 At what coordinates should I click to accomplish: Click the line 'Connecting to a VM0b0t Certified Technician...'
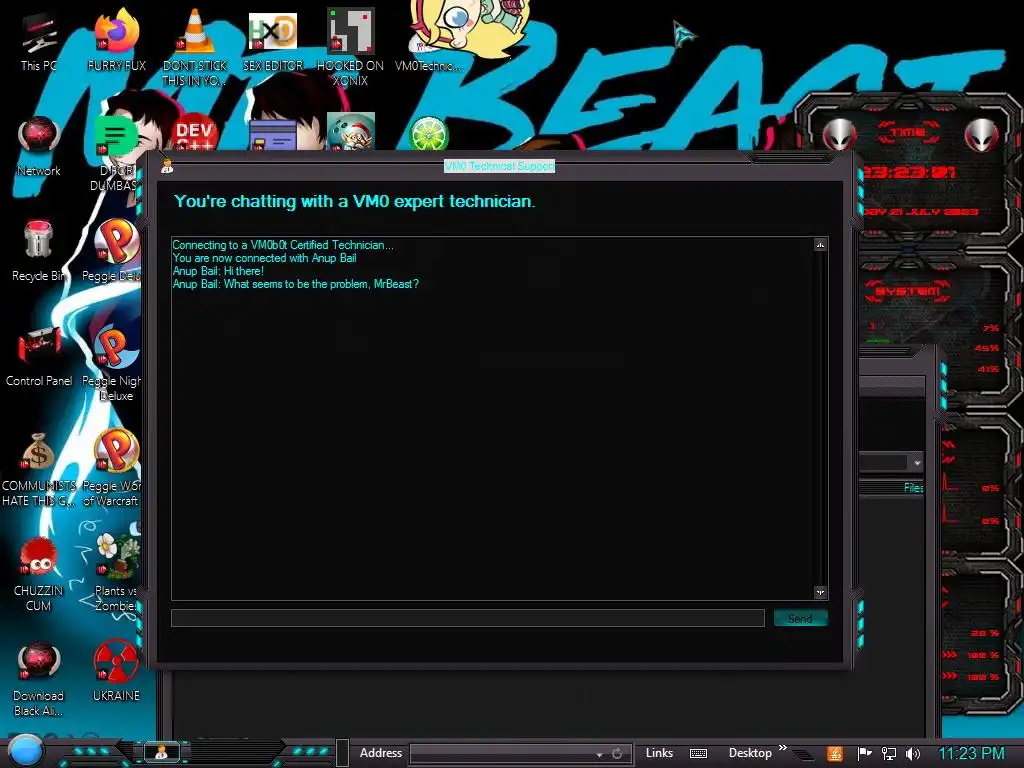click(283, 245)
